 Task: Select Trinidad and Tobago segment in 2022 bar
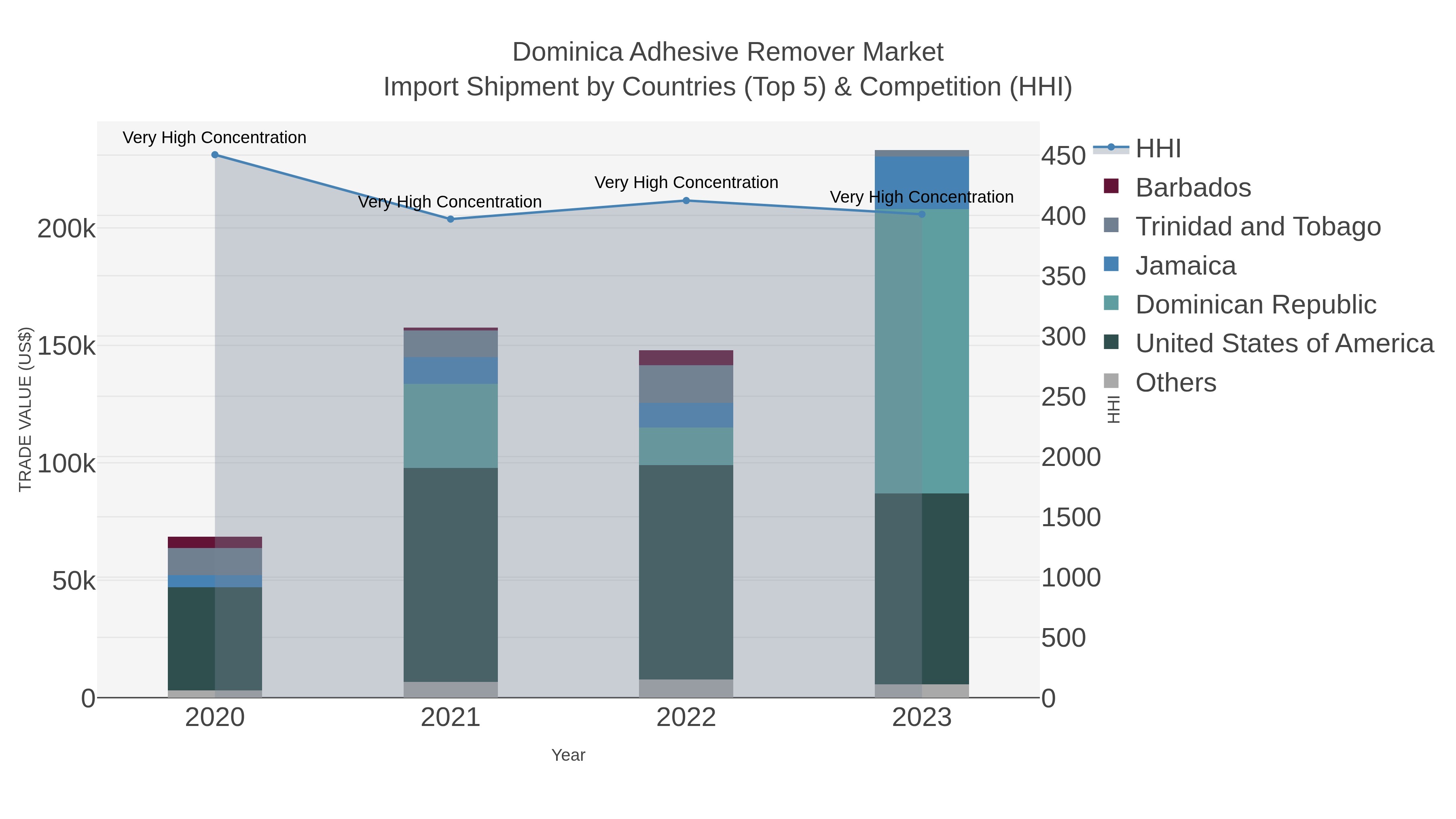686,384
